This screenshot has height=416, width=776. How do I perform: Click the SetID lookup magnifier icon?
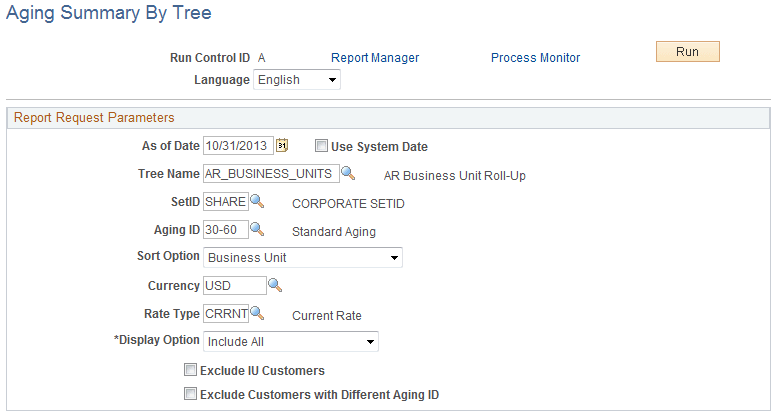pyautogui.click(x=257, y=202)
